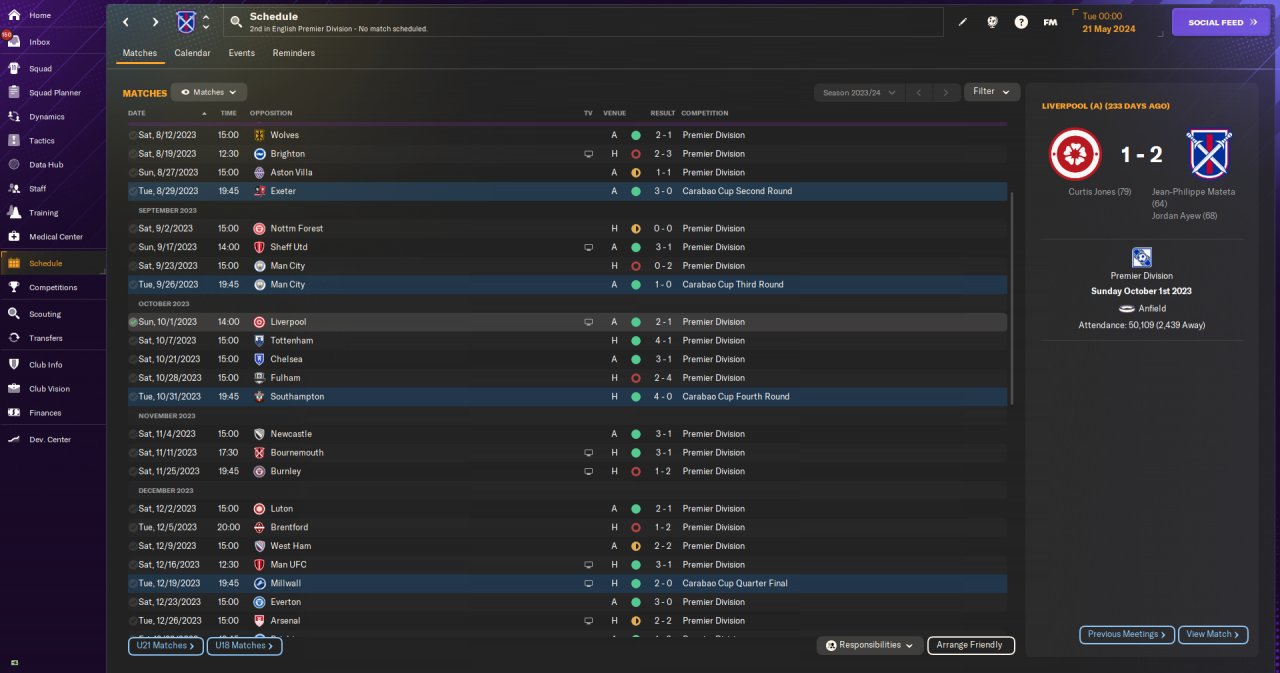Toggle reminder circle for Luton match
This screenshot has height=673, width=1280.
pos(133,509)
